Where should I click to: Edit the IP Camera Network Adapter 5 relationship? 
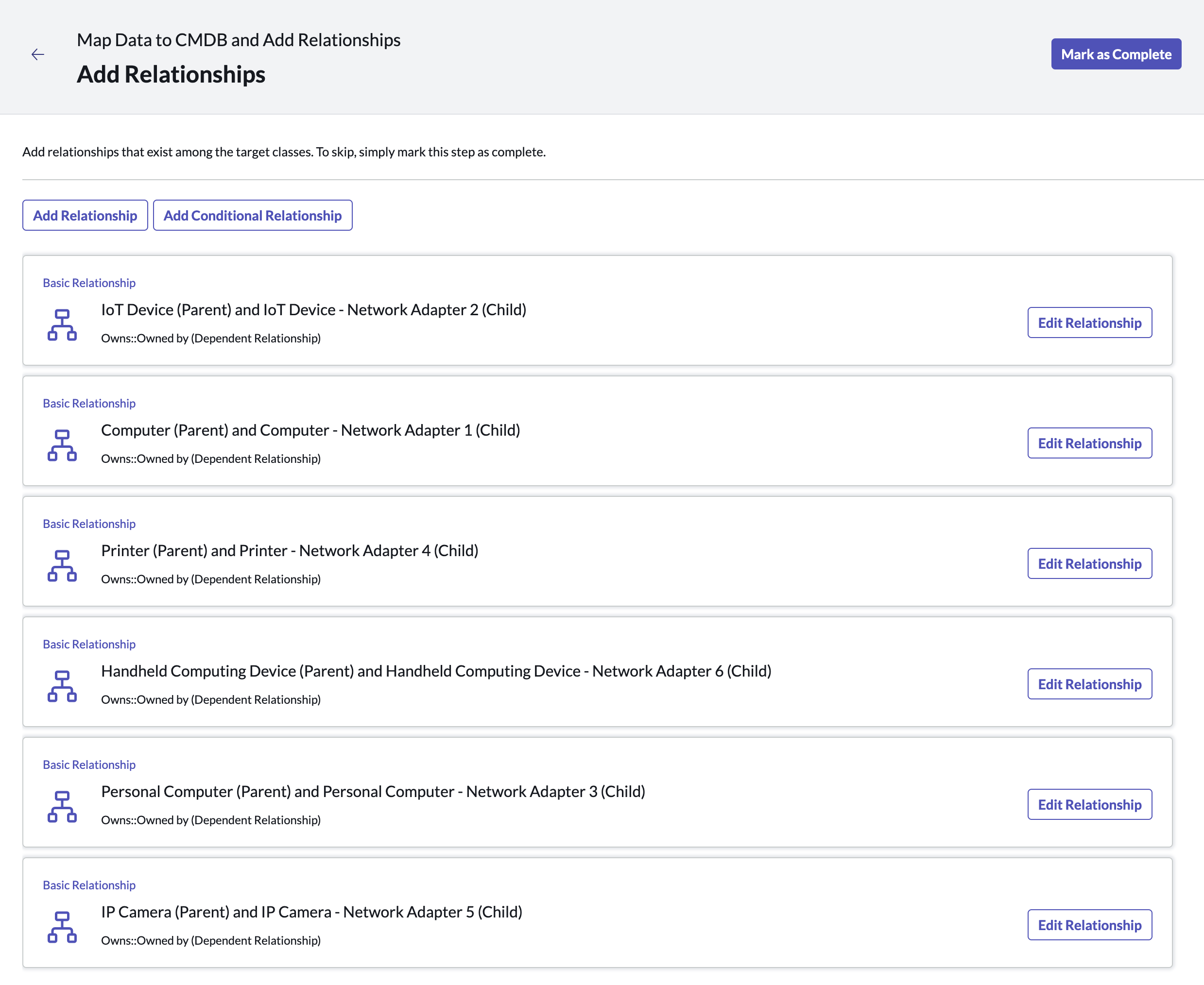pyautogui.click(x=1089, y=925)
